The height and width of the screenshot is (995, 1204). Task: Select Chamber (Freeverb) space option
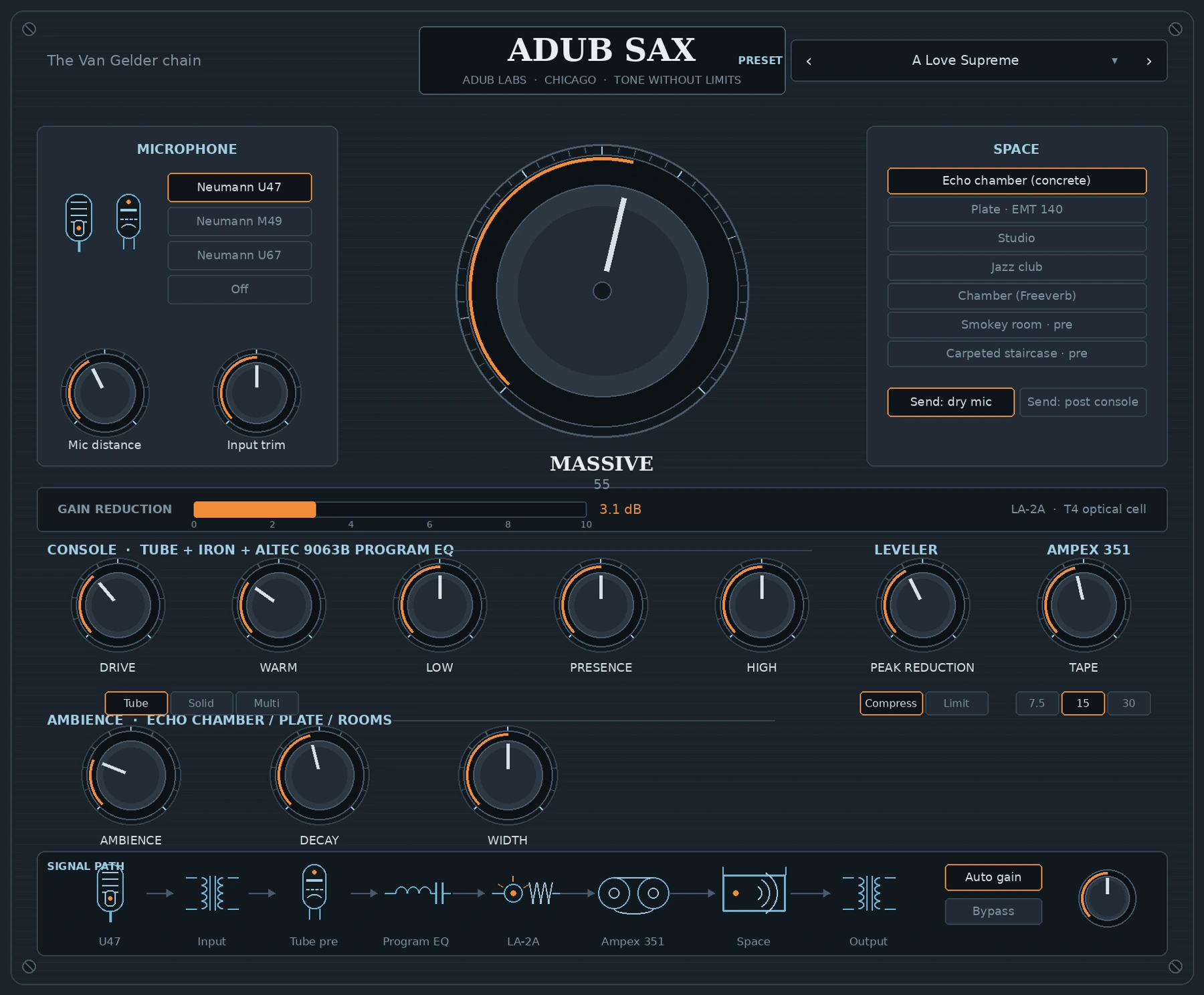click(x=1017, y=296)
